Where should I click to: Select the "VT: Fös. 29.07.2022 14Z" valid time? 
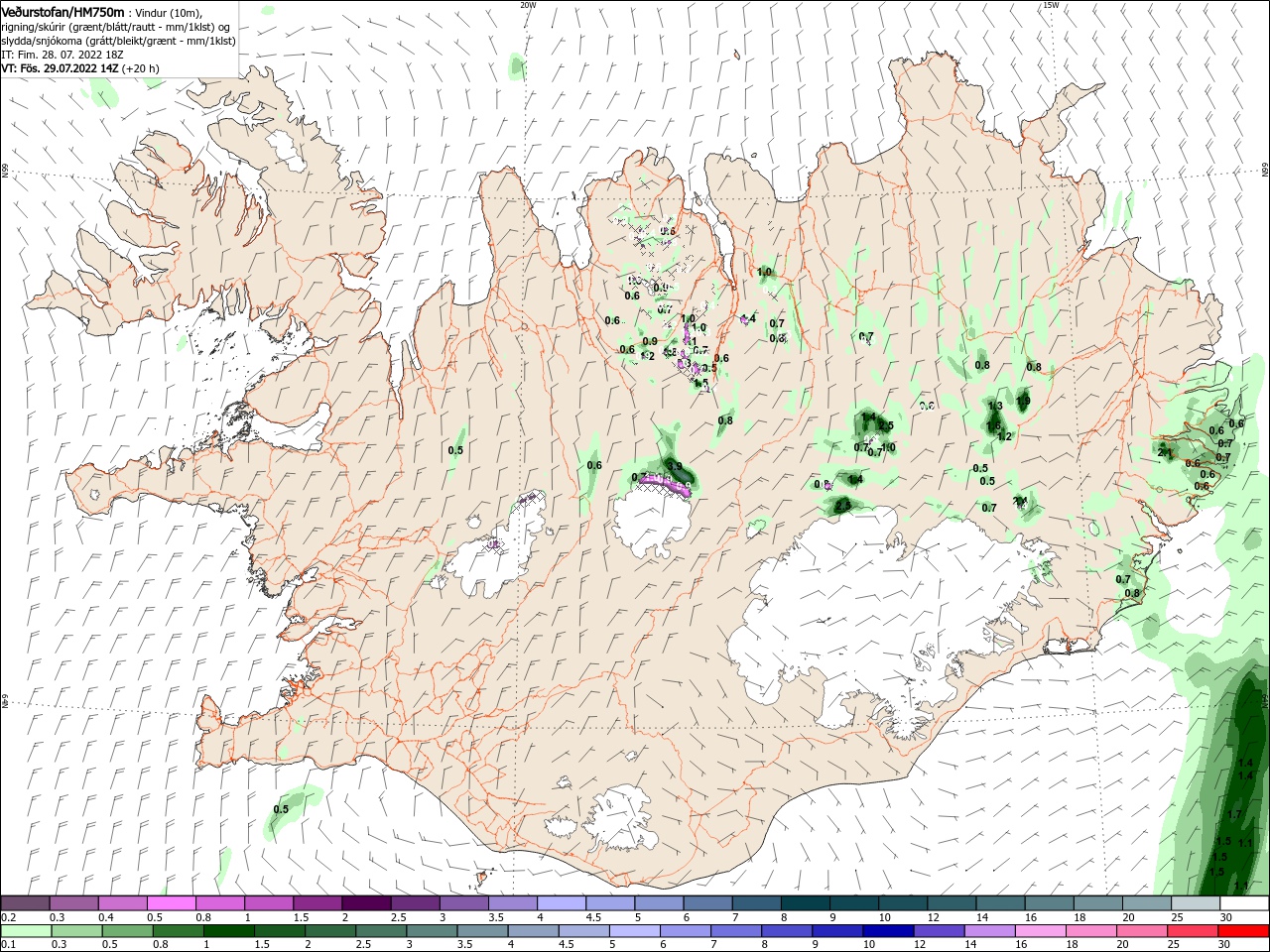[61, 68]
